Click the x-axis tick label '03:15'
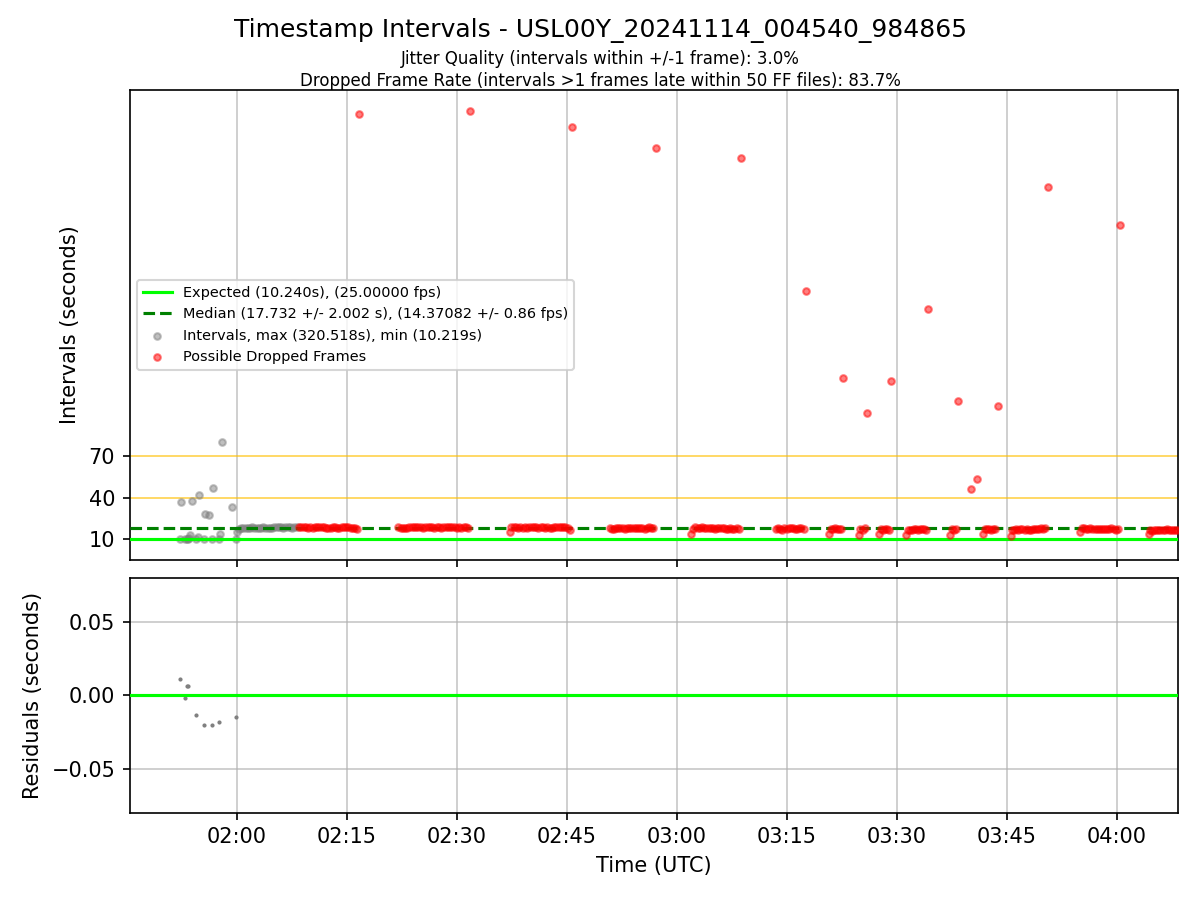This screenshot has height=900, width=1200. tap(787, 834)
